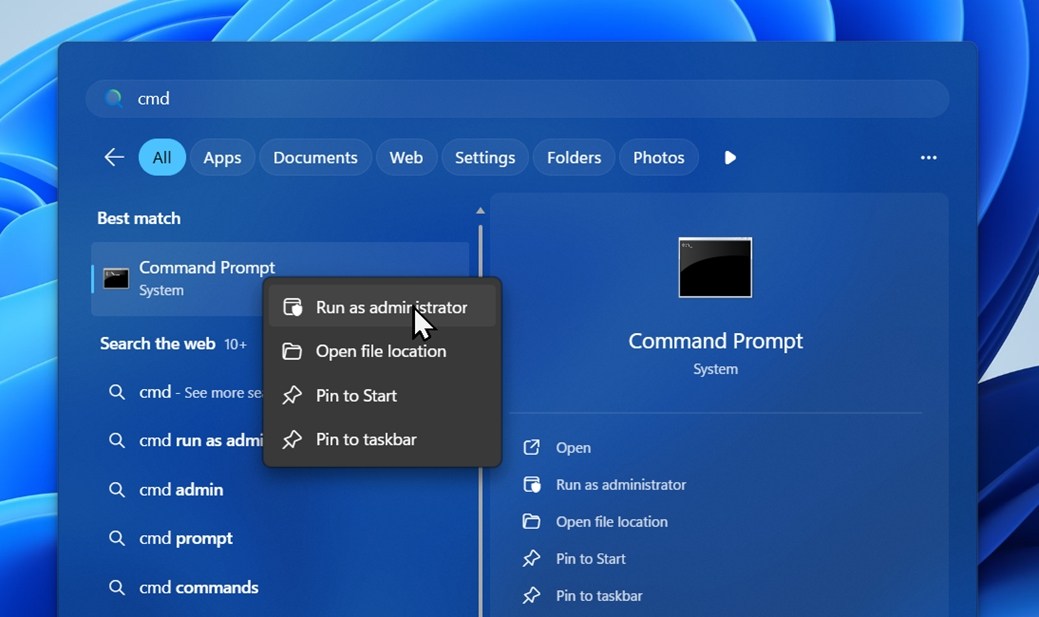The width and height of the screenshot is (1039, 617).
Task: Click the results list vertical scrollbar
Action: [480, 420]
